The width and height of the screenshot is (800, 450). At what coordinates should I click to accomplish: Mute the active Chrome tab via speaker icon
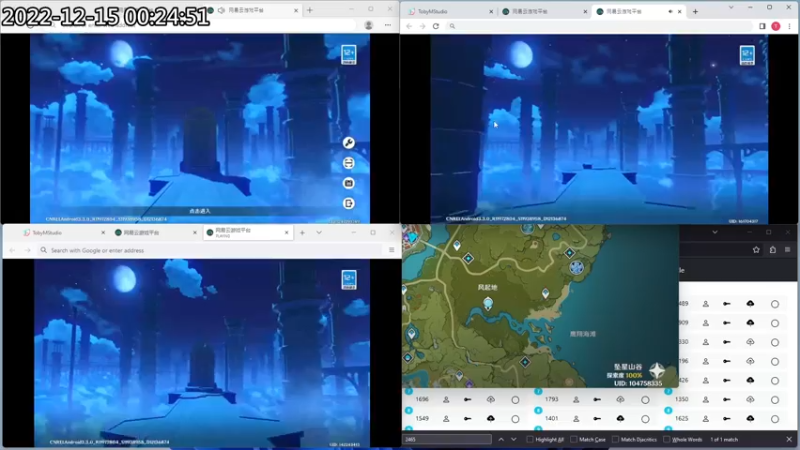[x=670, y=11]
